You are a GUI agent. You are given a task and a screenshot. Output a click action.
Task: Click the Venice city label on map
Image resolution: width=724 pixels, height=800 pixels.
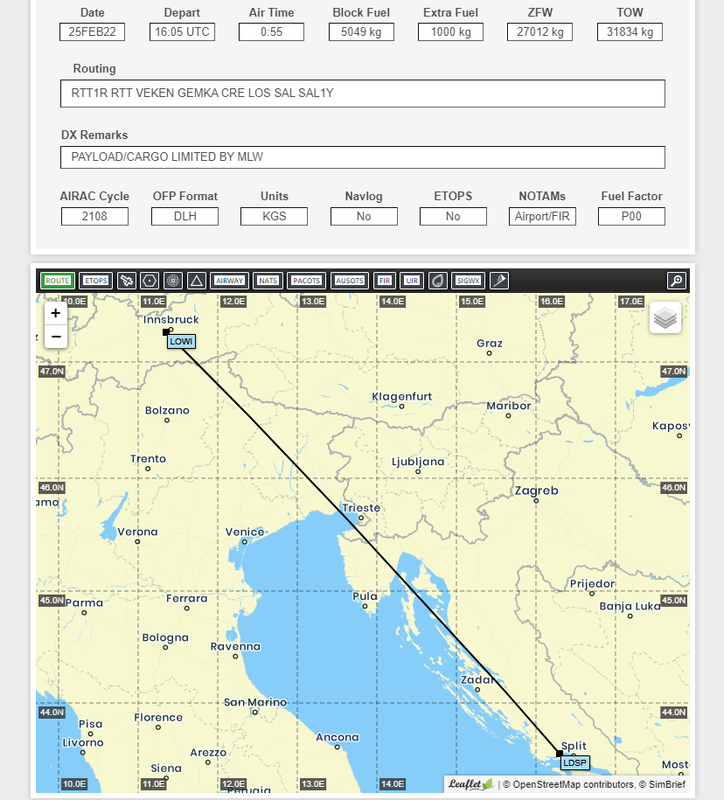click(x=244, y=532)
